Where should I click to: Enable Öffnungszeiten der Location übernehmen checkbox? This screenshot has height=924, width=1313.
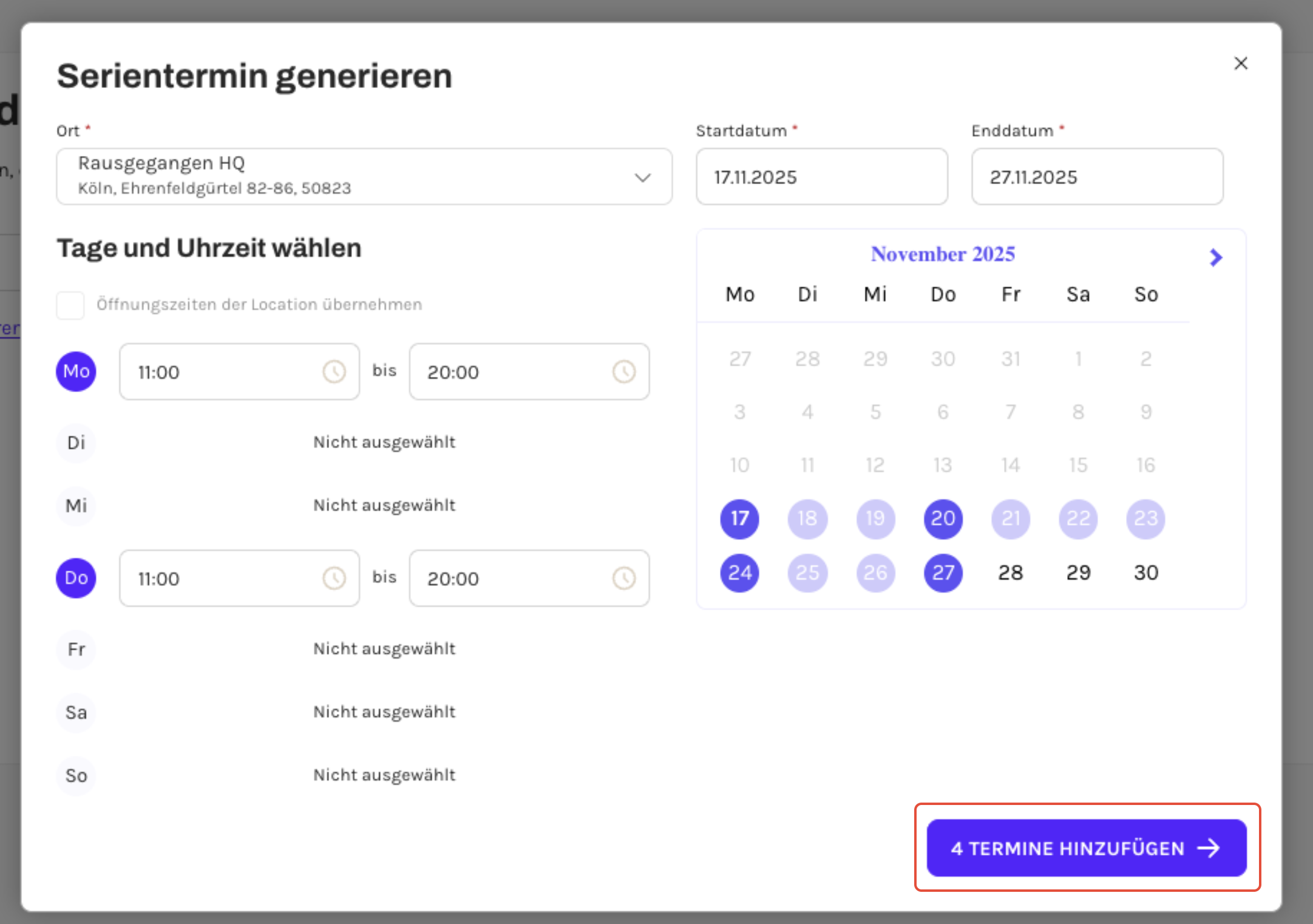(70, 305)
